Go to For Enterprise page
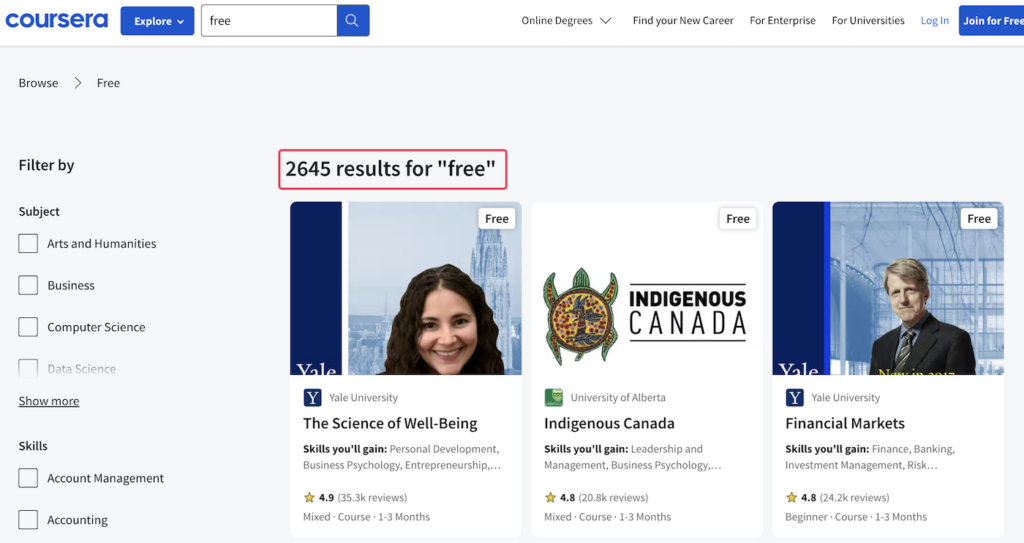This screenshot has width=1024, height=543. point(782,20)
